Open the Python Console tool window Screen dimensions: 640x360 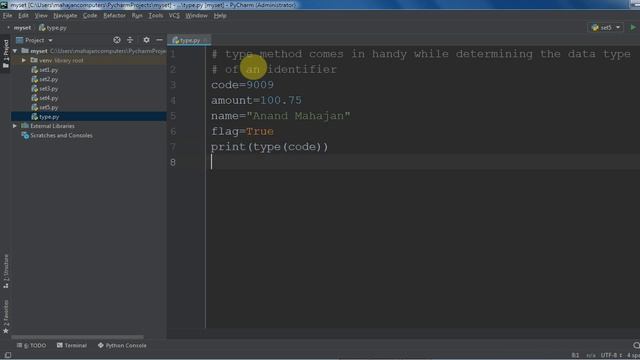coord(122,345)
